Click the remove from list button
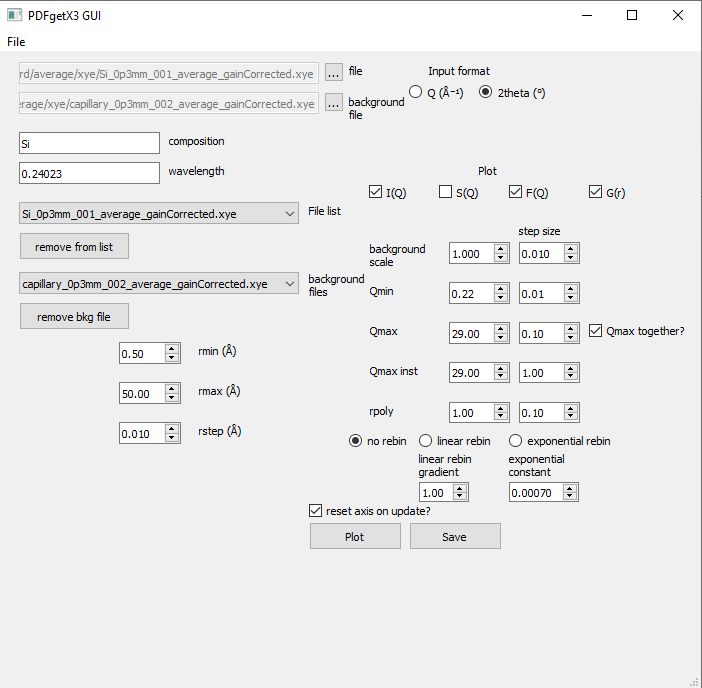This screenshot has width=702, height=688. tap(74, 246)
